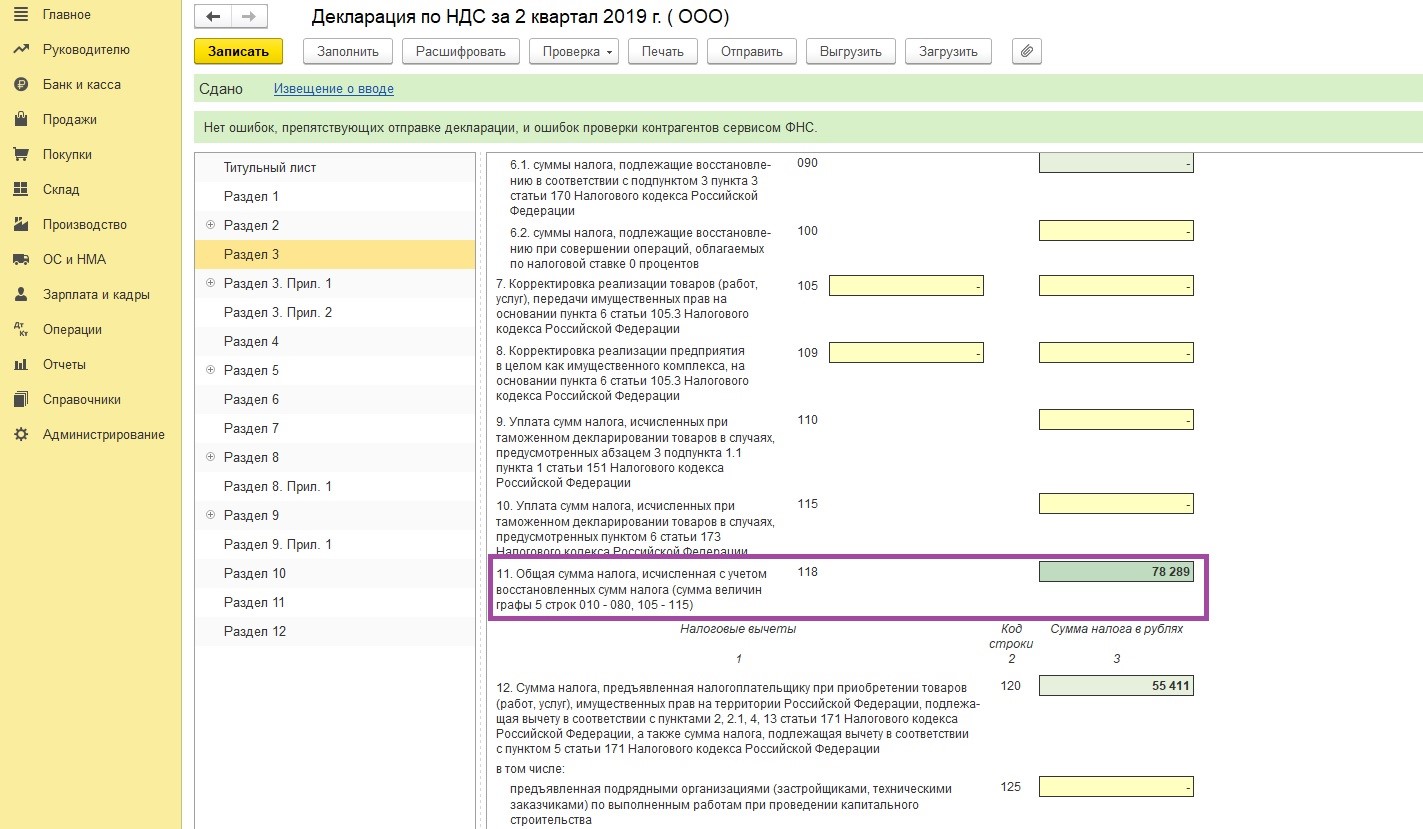
Task: Click the Операции section label
Action: pos(72,329)
